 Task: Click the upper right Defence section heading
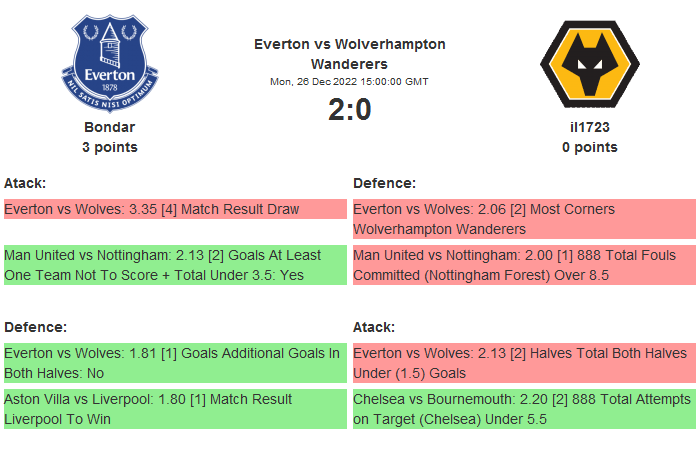click(x=384, y=183)
